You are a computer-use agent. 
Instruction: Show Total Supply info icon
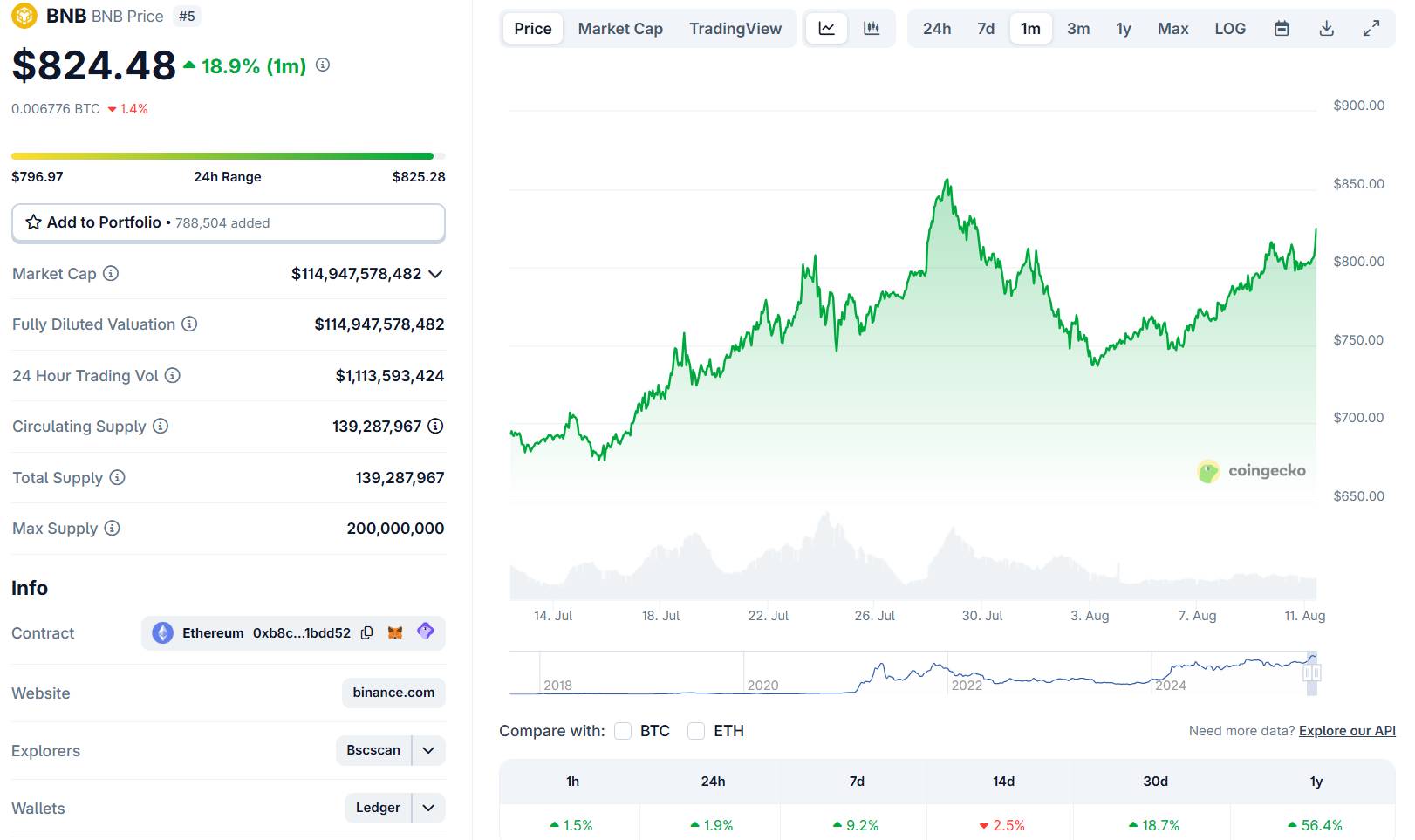(117, 477)
